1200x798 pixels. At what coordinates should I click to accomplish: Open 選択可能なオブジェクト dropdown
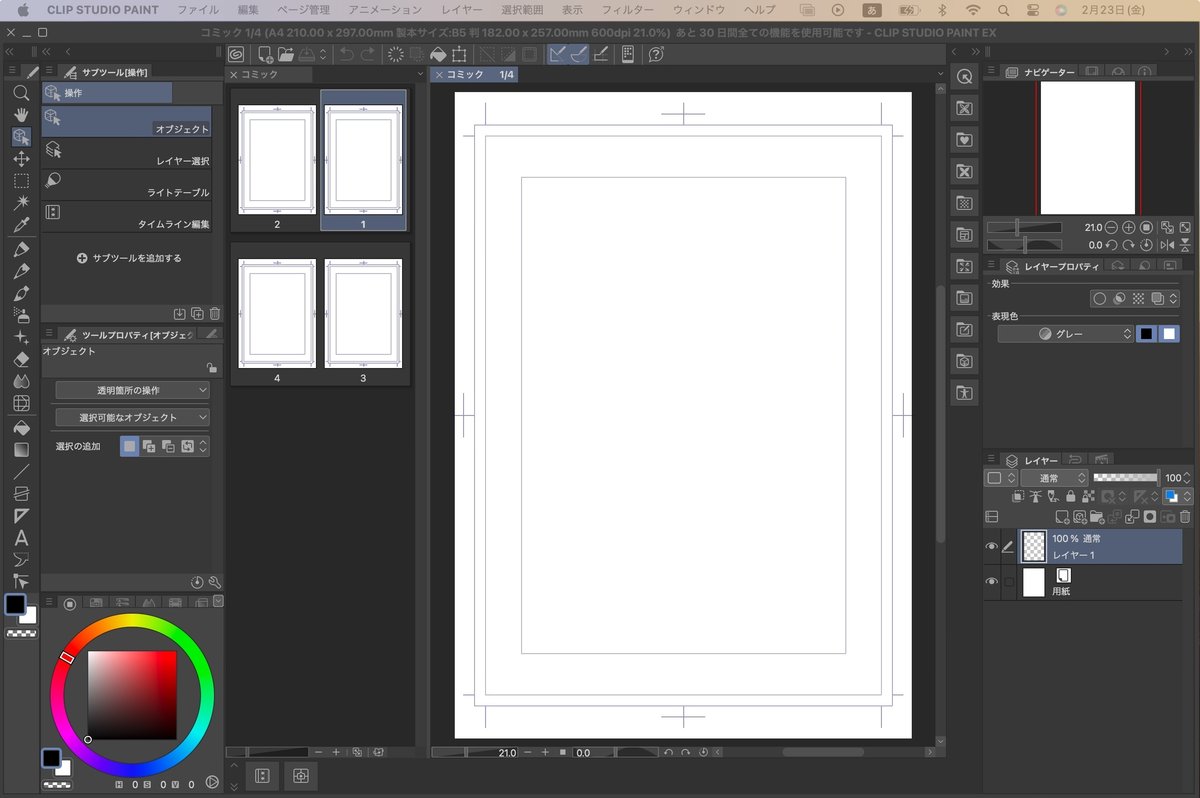click(x=132, y=417)
